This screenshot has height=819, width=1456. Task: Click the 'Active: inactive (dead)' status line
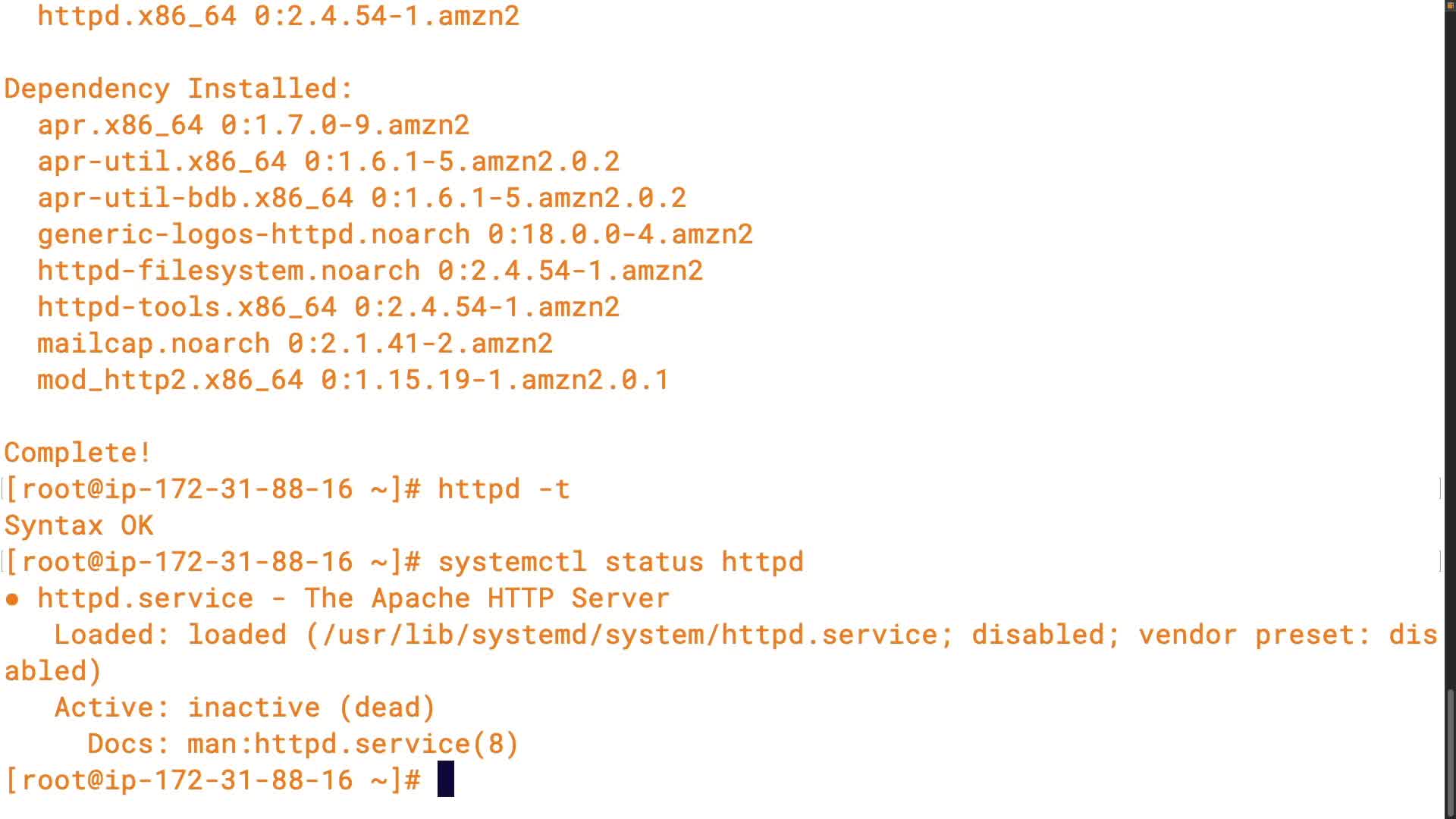244,708
